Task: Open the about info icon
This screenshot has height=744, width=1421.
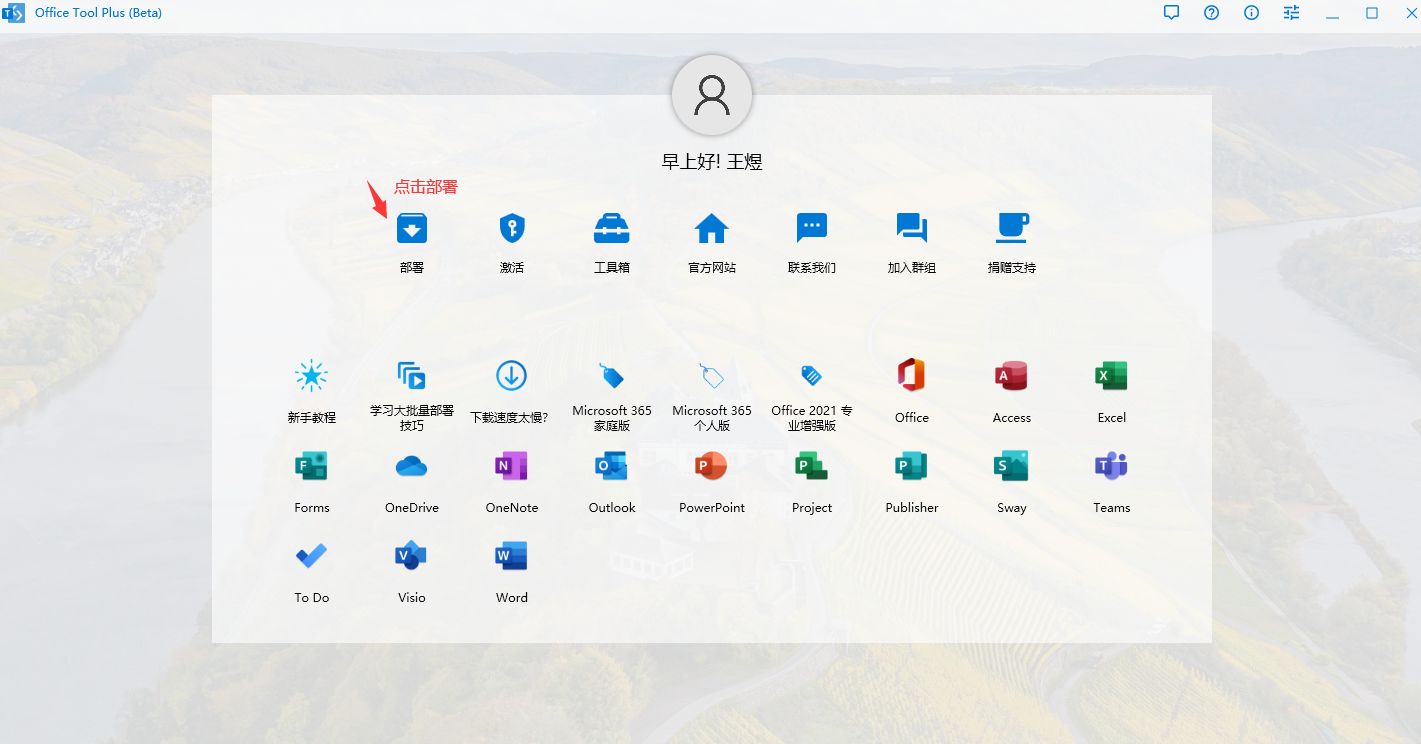Action: 1252,13
